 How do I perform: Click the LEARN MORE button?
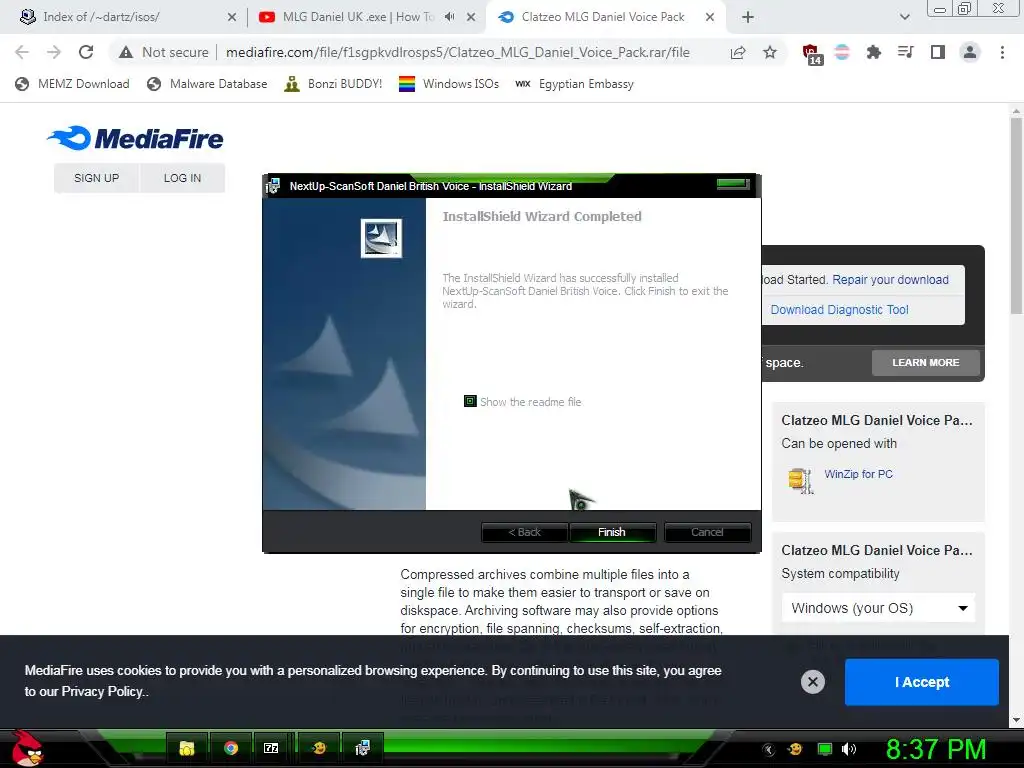[x=925, y=362]
